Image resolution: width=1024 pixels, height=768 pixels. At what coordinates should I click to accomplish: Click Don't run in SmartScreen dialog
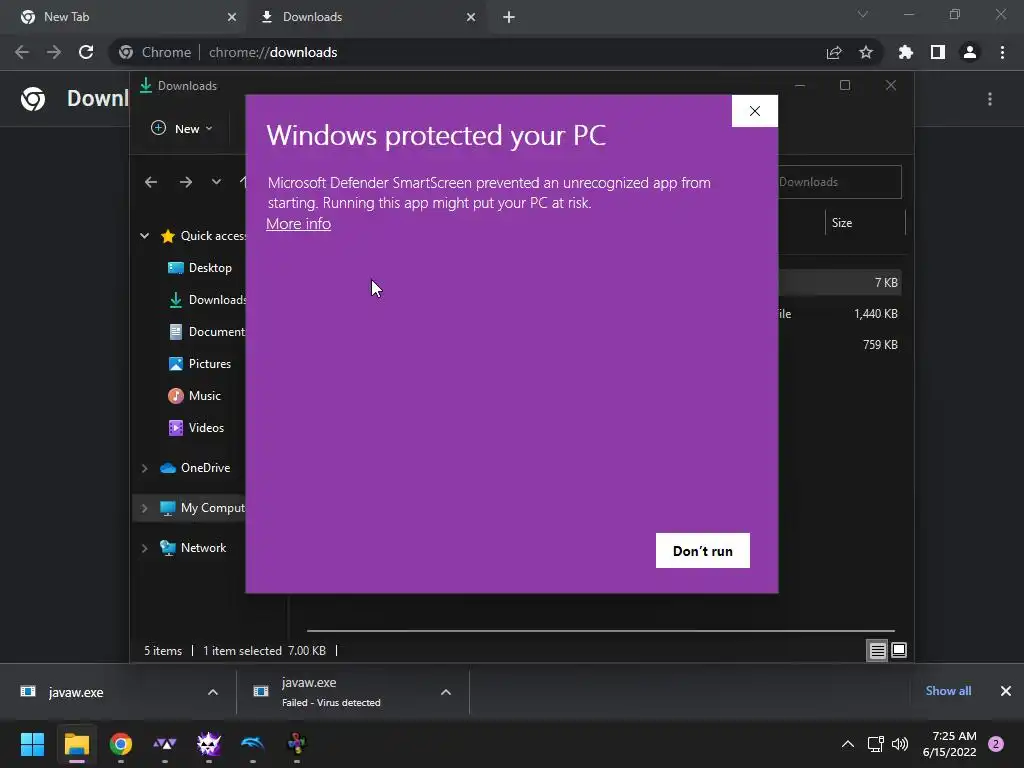click(x=703, y=551)
